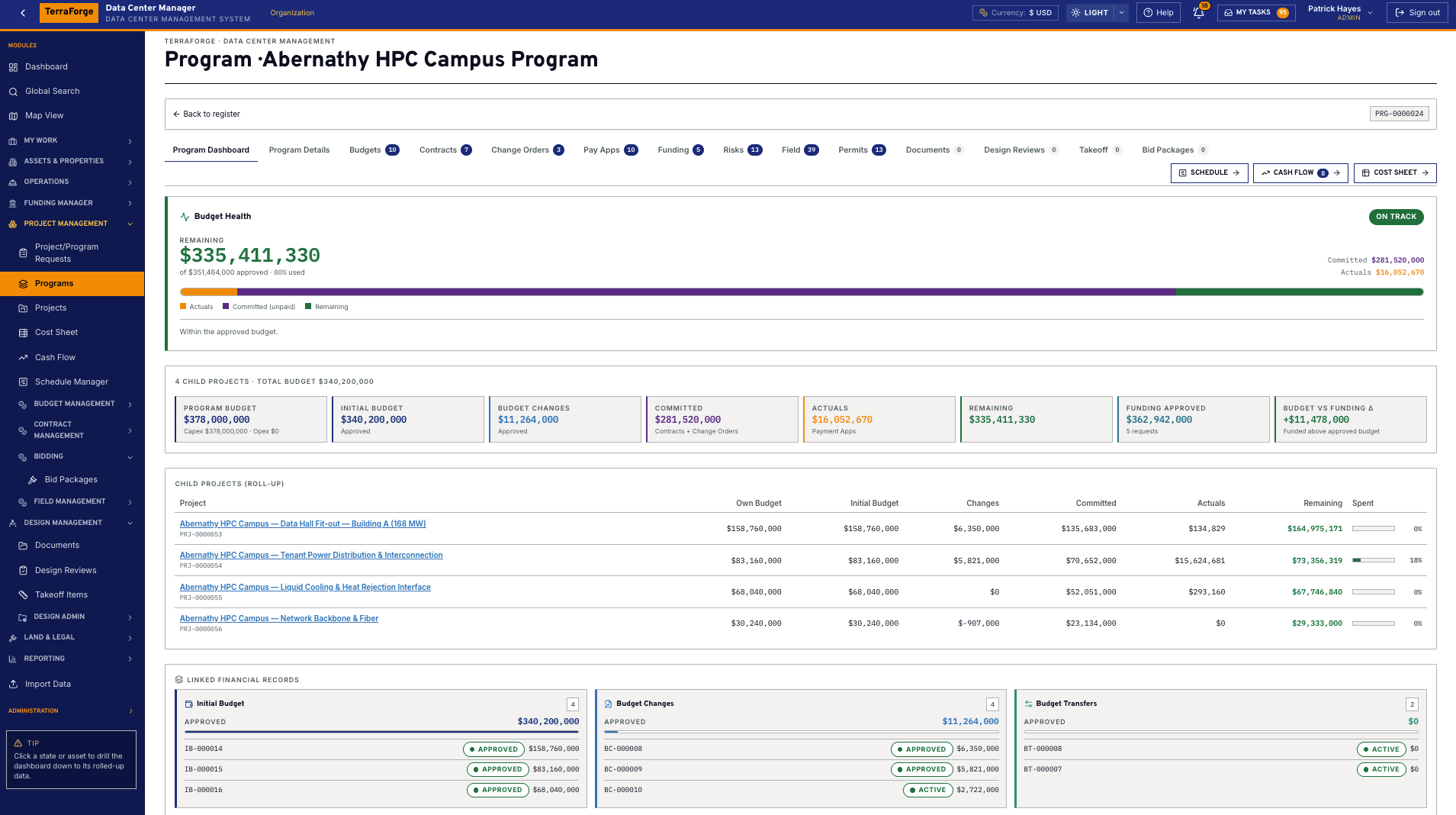Open the MY TASKS button
The image size is (1456, 815).
1255,13
